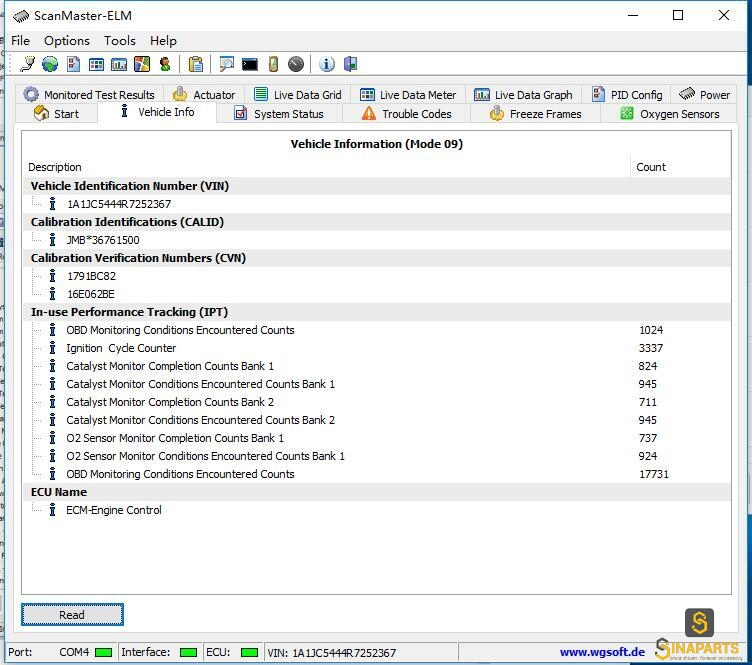Click the person toolbar icon
Viewport: 752px width, 665px height.
[165, 64]
